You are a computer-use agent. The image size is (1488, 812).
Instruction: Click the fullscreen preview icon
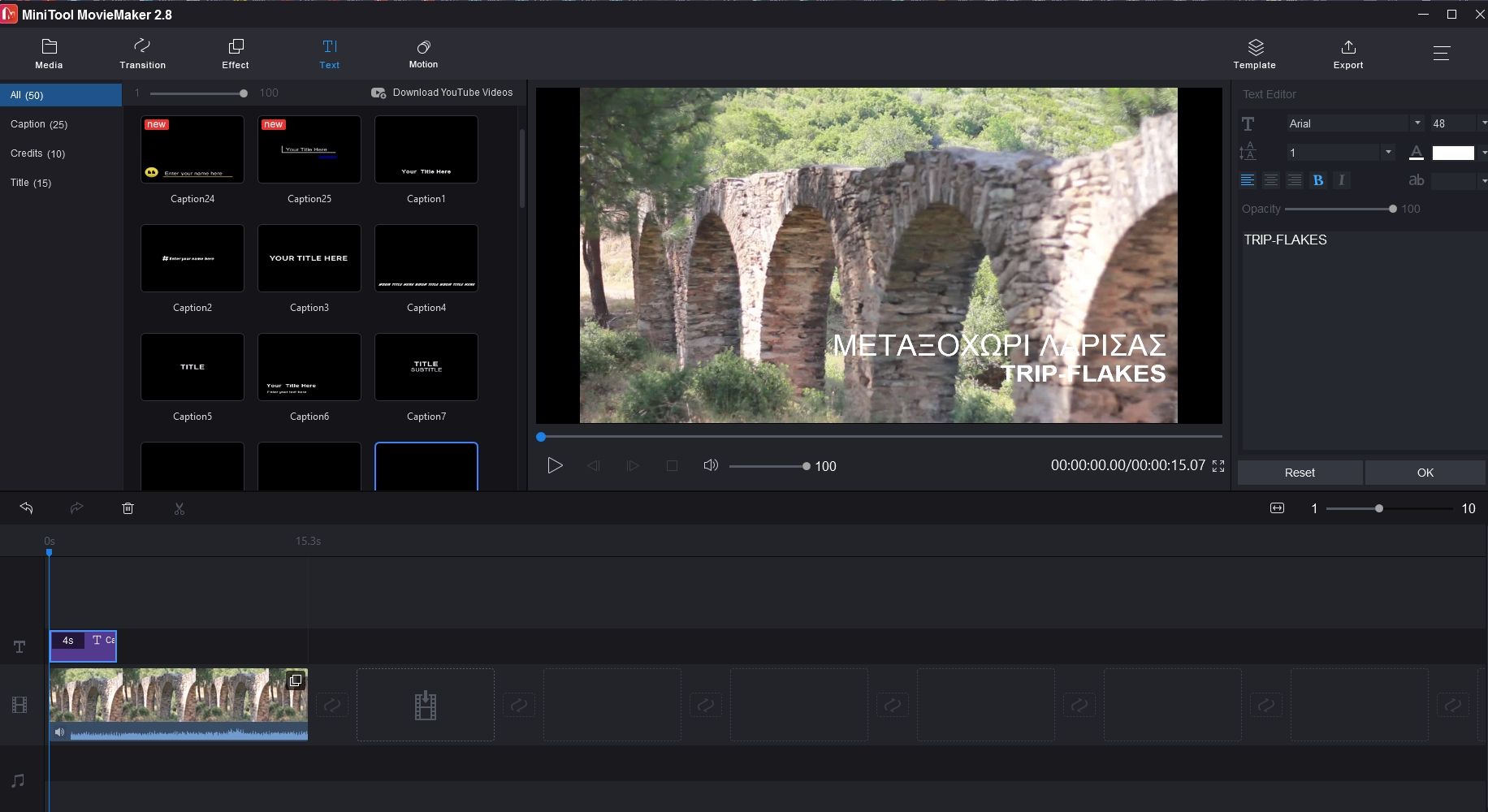click(x=1218, y=466)
